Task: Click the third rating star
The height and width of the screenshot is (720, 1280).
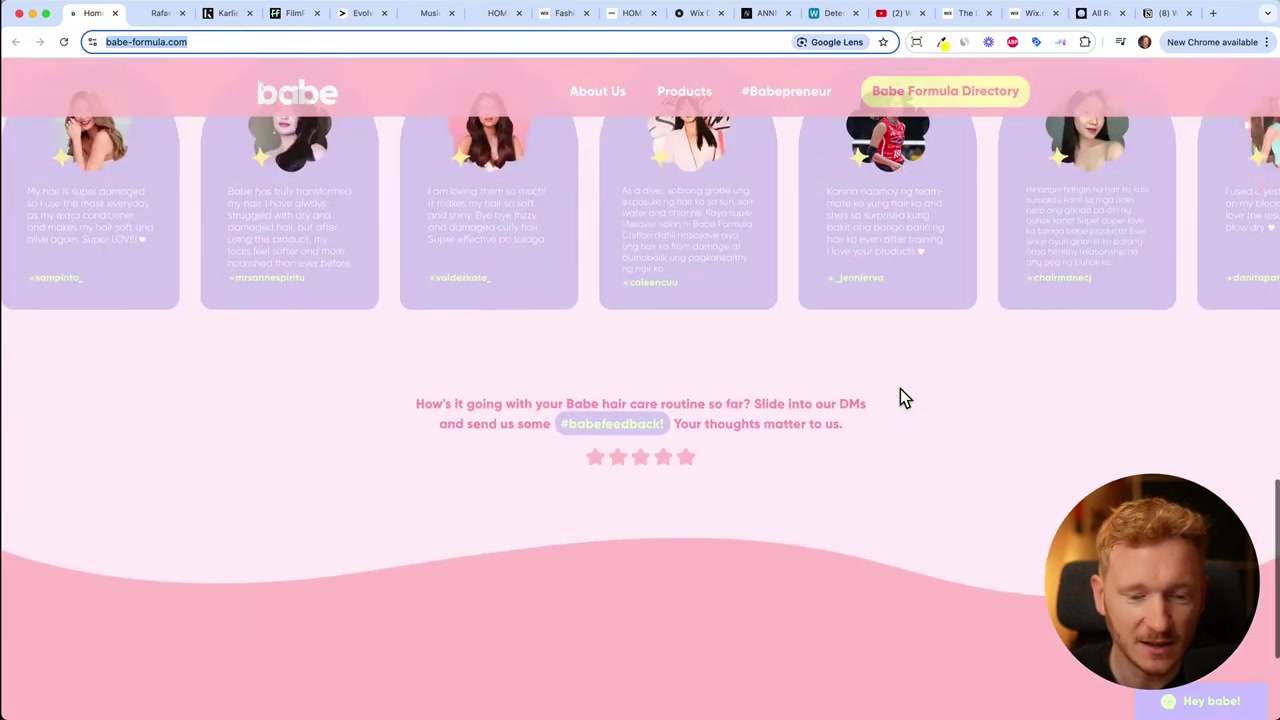Action: click(x=640, y=457)
